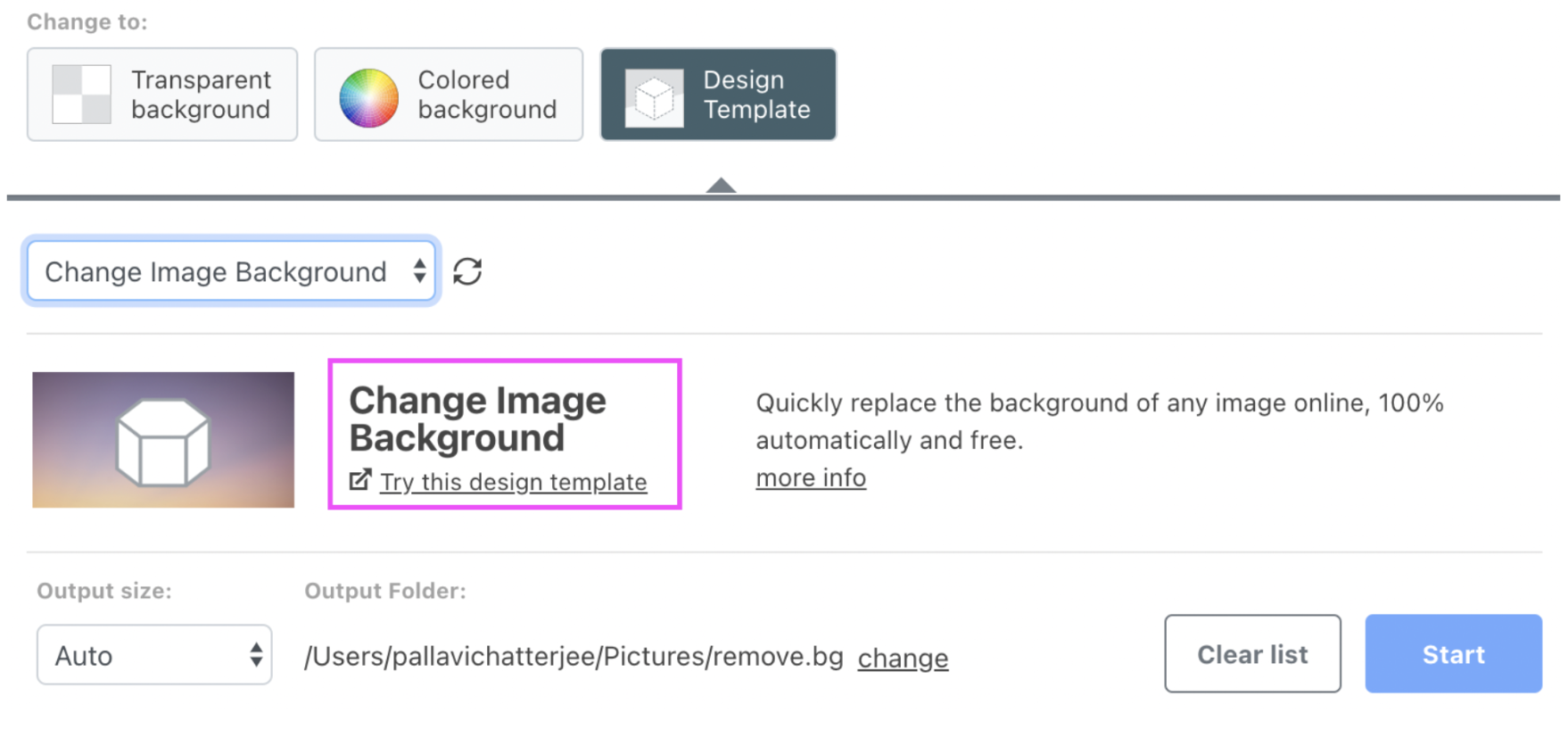The image size is (1568, 730).
Task: Click the triangle pointer below Design Template
Action: [721, 186]
